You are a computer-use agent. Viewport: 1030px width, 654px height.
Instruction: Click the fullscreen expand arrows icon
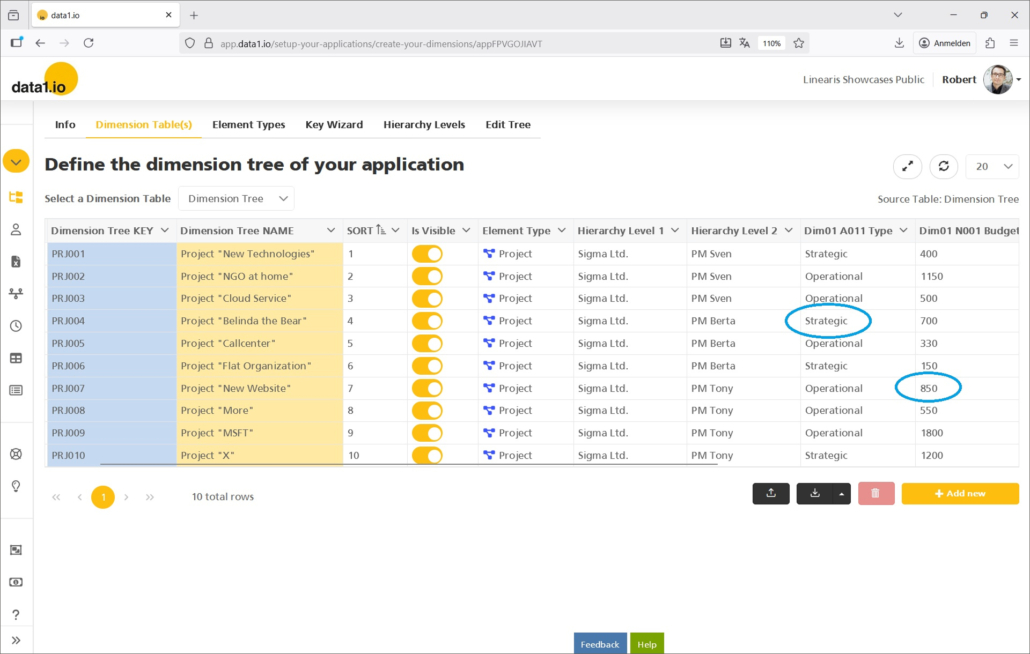coord(907,166)
